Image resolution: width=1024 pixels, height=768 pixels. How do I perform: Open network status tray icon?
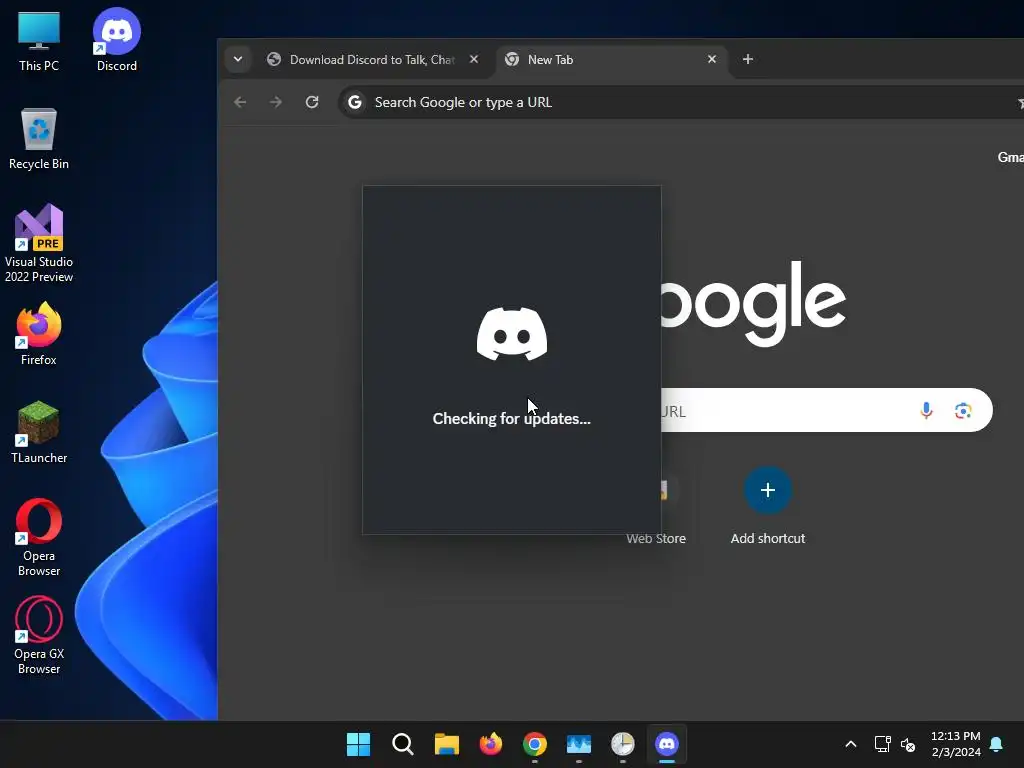pyautogui.click(x=882, y=744)
